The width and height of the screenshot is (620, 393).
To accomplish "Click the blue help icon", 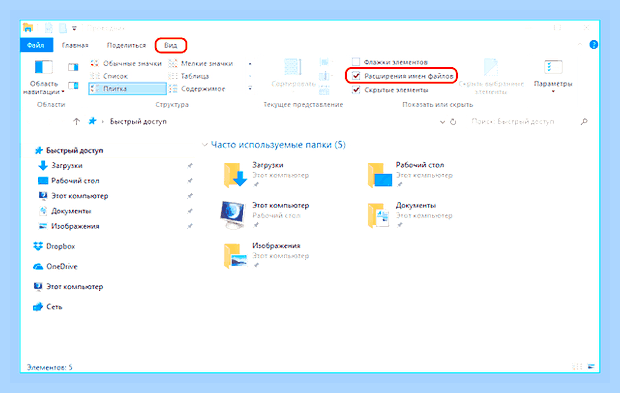I will [593, 45].
